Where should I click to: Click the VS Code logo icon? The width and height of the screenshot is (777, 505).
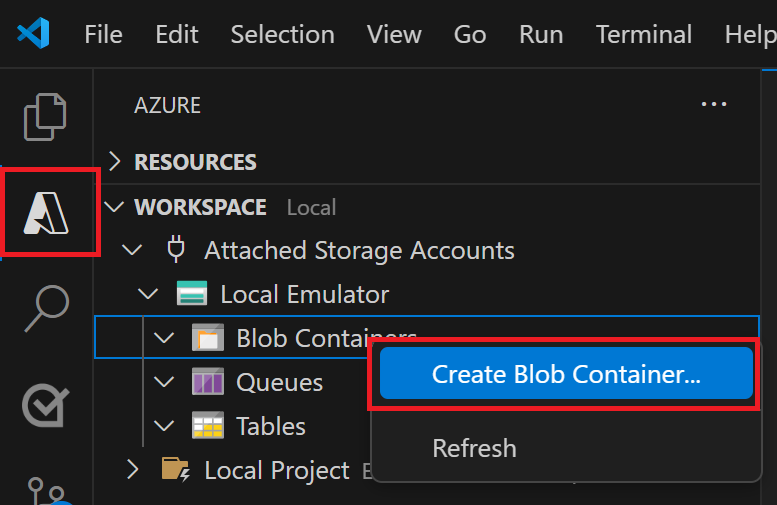[33, 34]
